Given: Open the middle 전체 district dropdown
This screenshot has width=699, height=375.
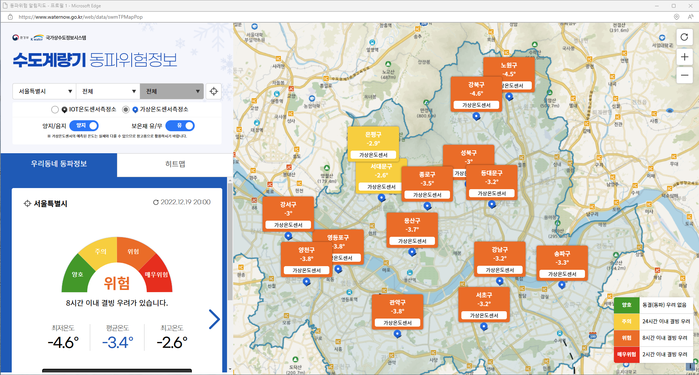Looking at the screenshot, I should 108,91.
